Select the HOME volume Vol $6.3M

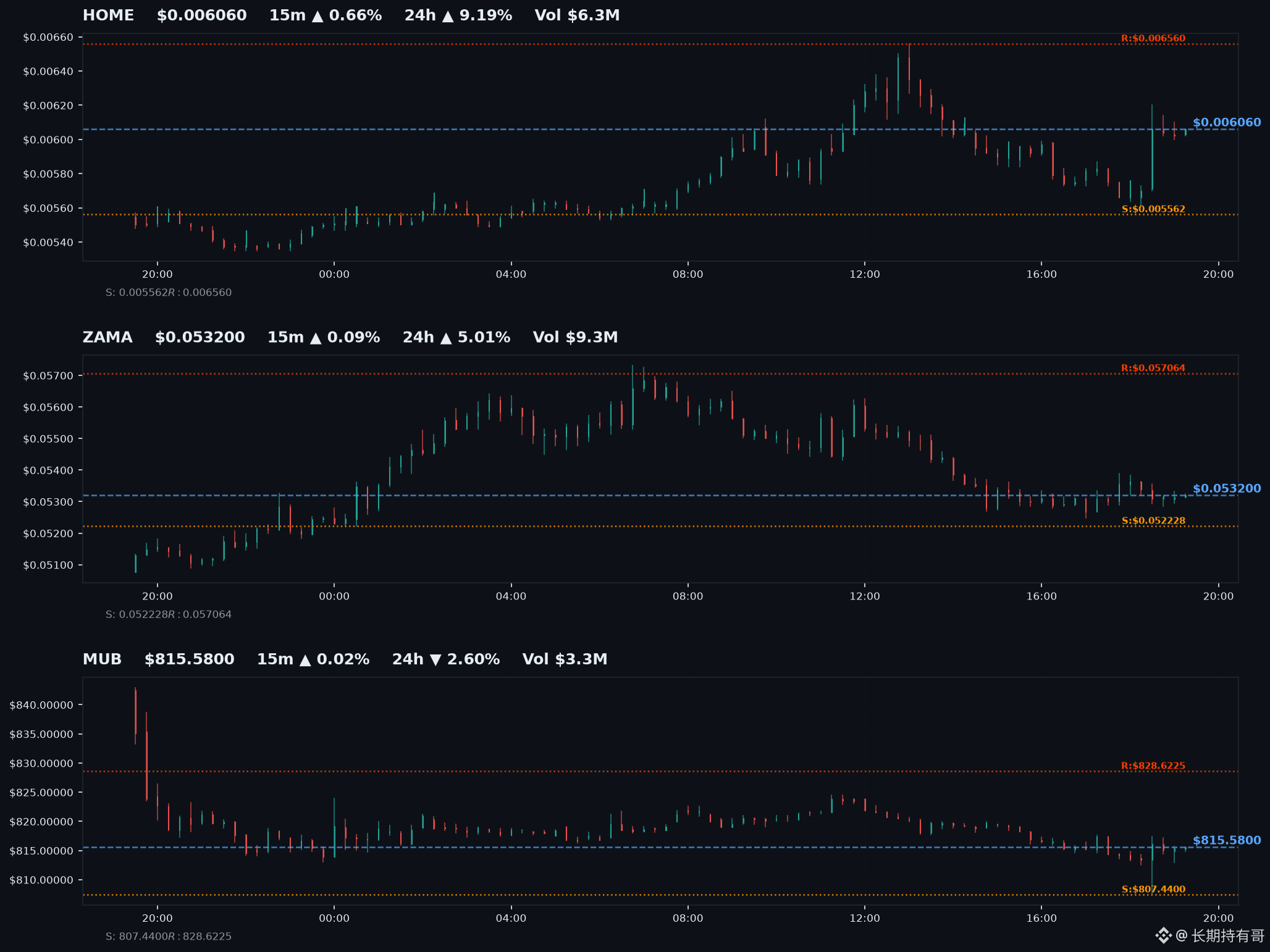[x=577, y=15]
